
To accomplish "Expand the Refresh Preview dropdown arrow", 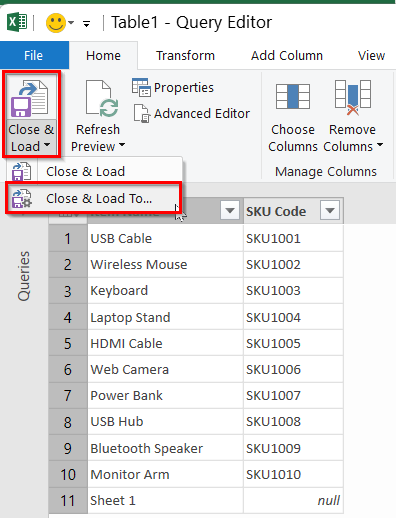I will click(122, 145).
